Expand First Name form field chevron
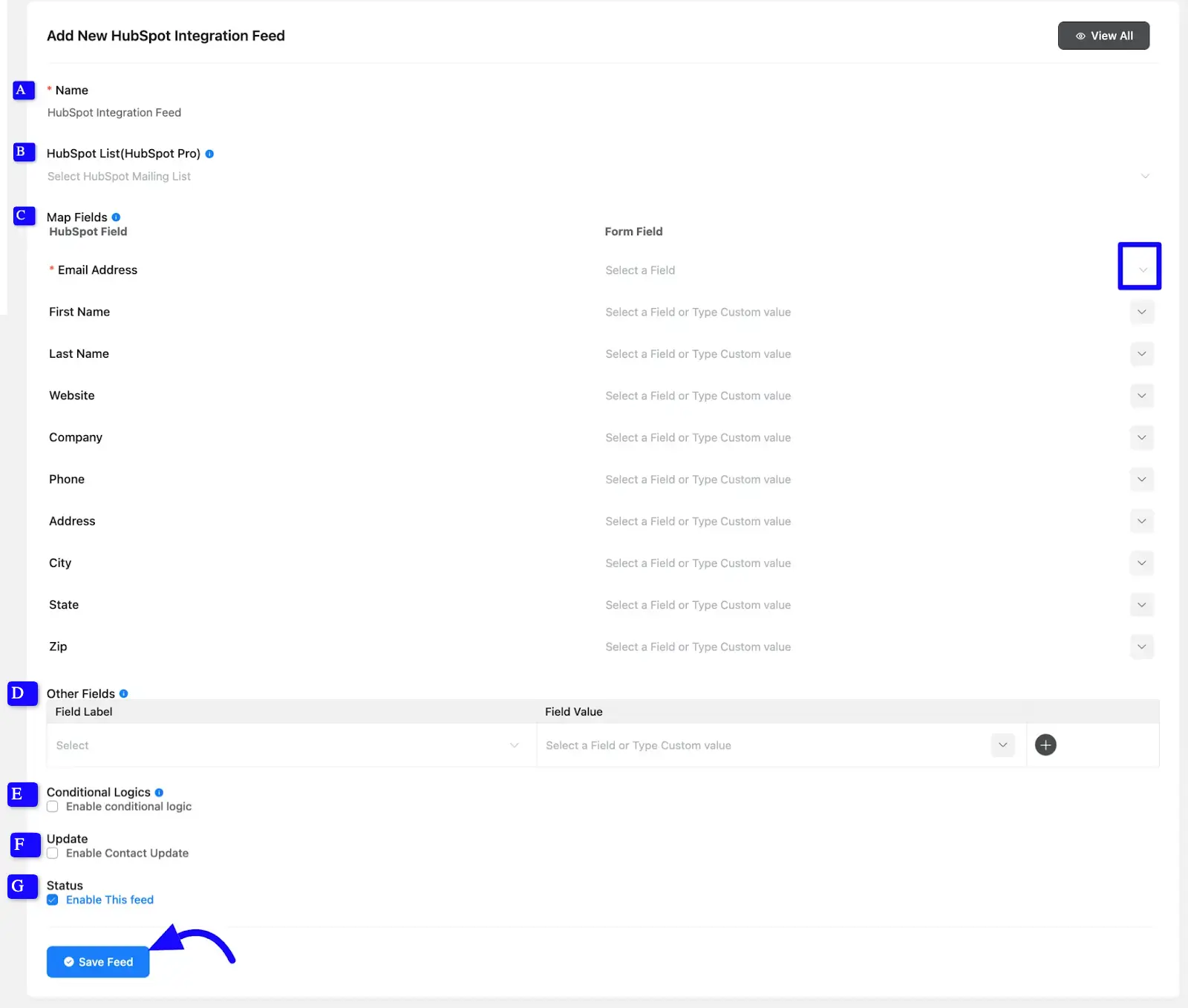The width and height of the screenshot is (1188, 1008). (1142, 312)
